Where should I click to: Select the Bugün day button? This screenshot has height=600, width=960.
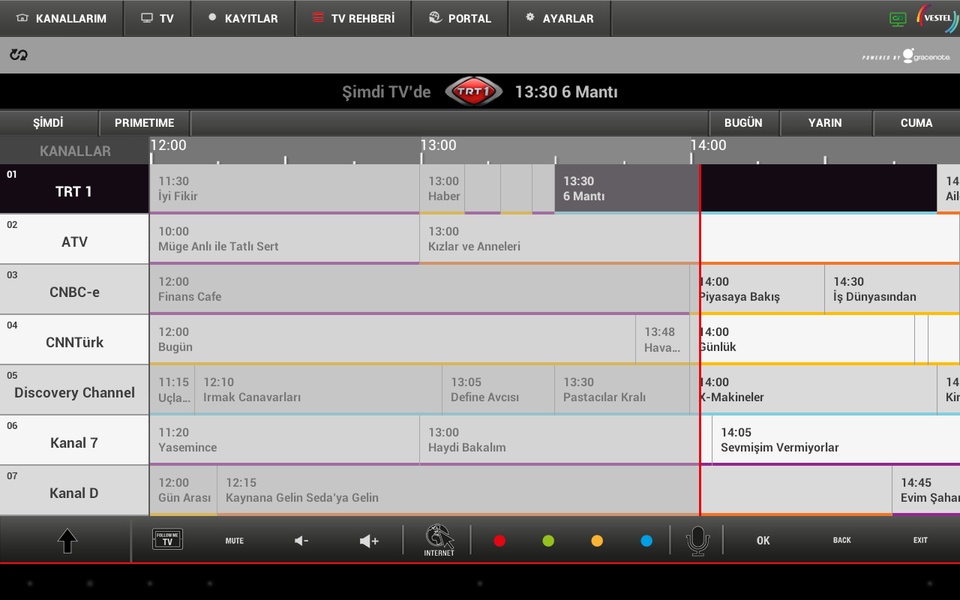(x=743, y=123)
